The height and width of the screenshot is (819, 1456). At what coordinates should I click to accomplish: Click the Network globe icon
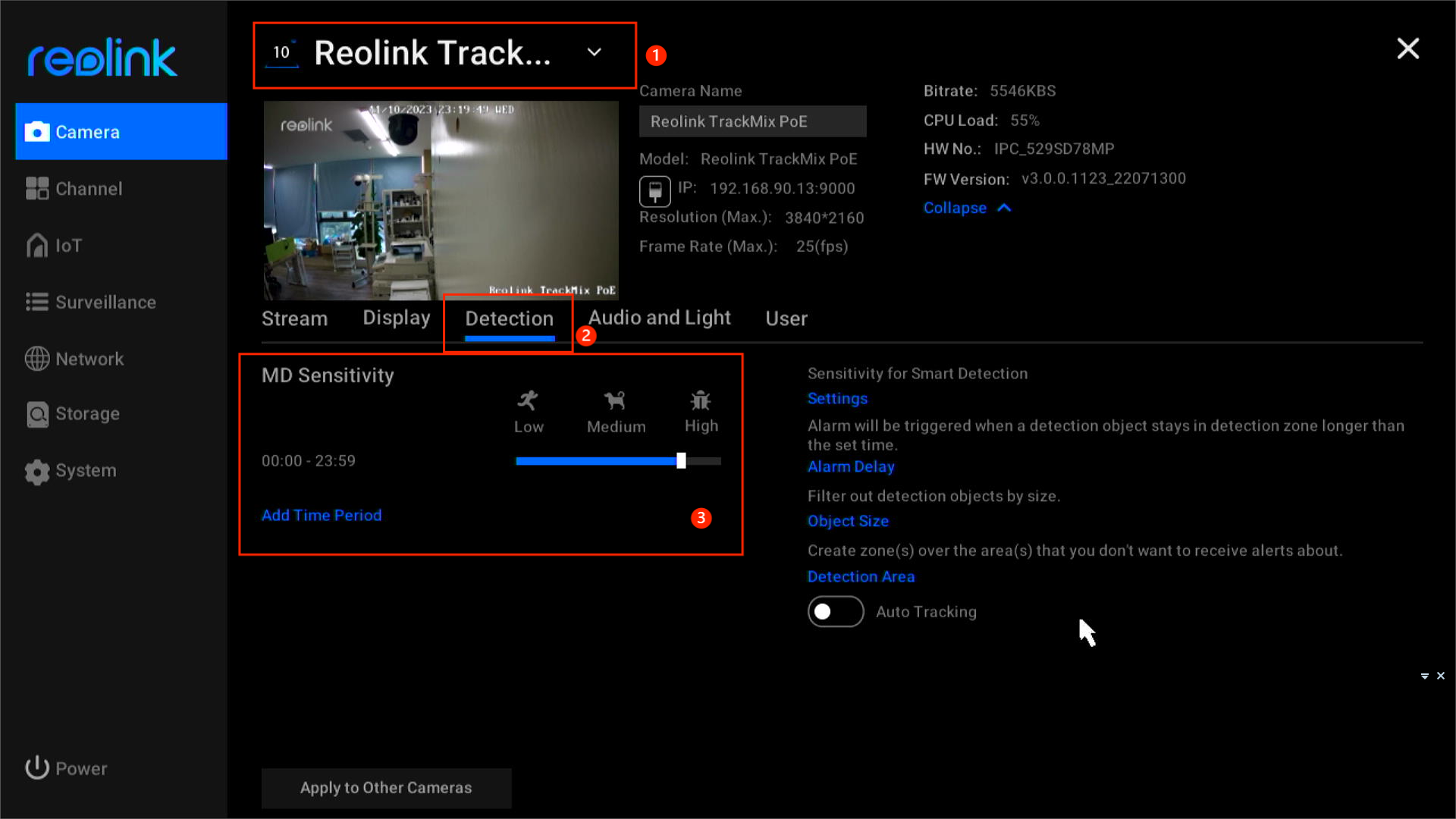(36, 359)
